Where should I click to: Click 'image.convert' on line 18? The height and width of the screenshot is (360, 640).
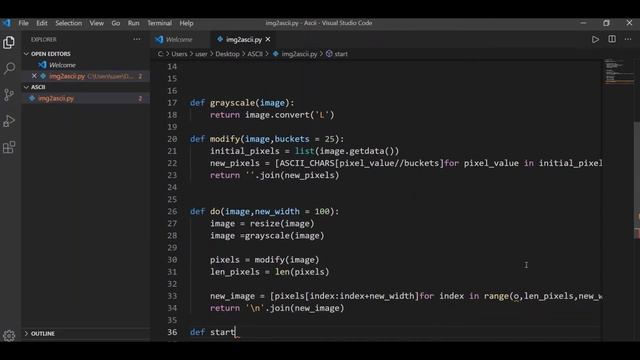click(277, 115)
